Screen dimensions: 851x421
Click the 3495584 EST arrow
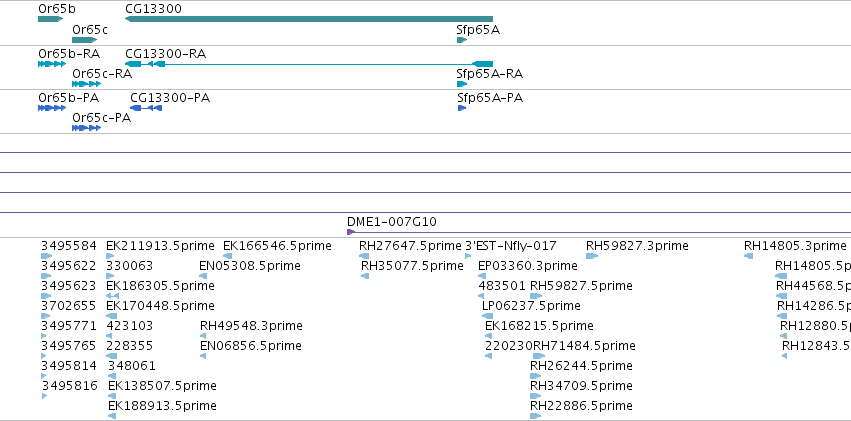[x=47, y=256]
